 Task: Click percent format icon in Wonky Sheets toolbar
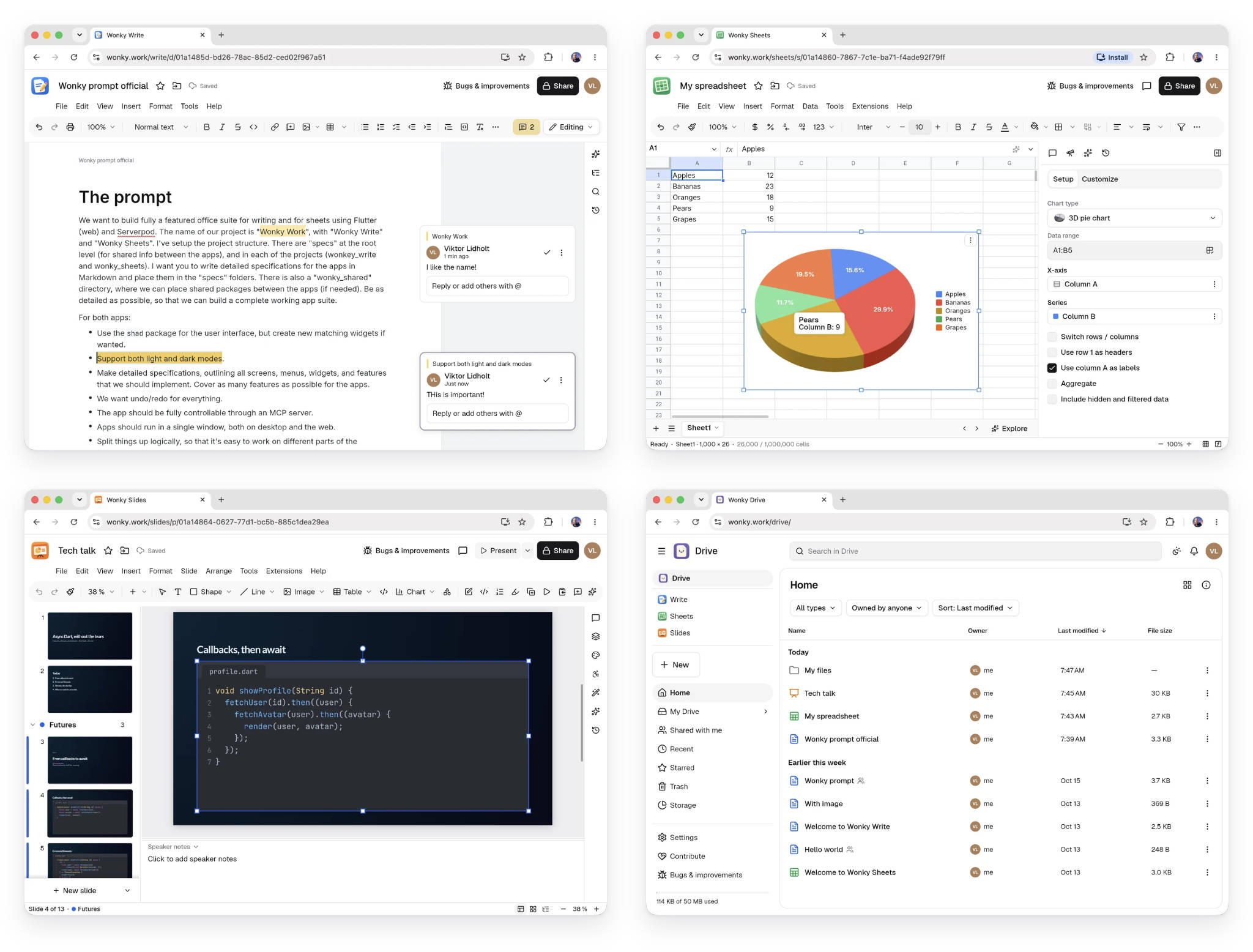(770, 127)
